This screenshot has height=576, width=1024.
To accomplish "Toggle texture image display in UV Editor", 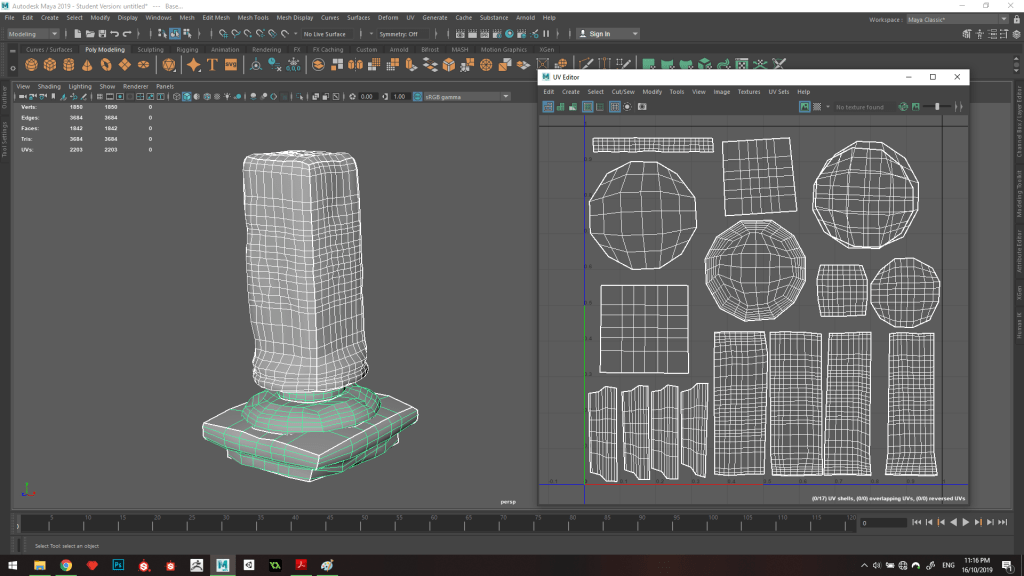I will [x=805, y=106].
